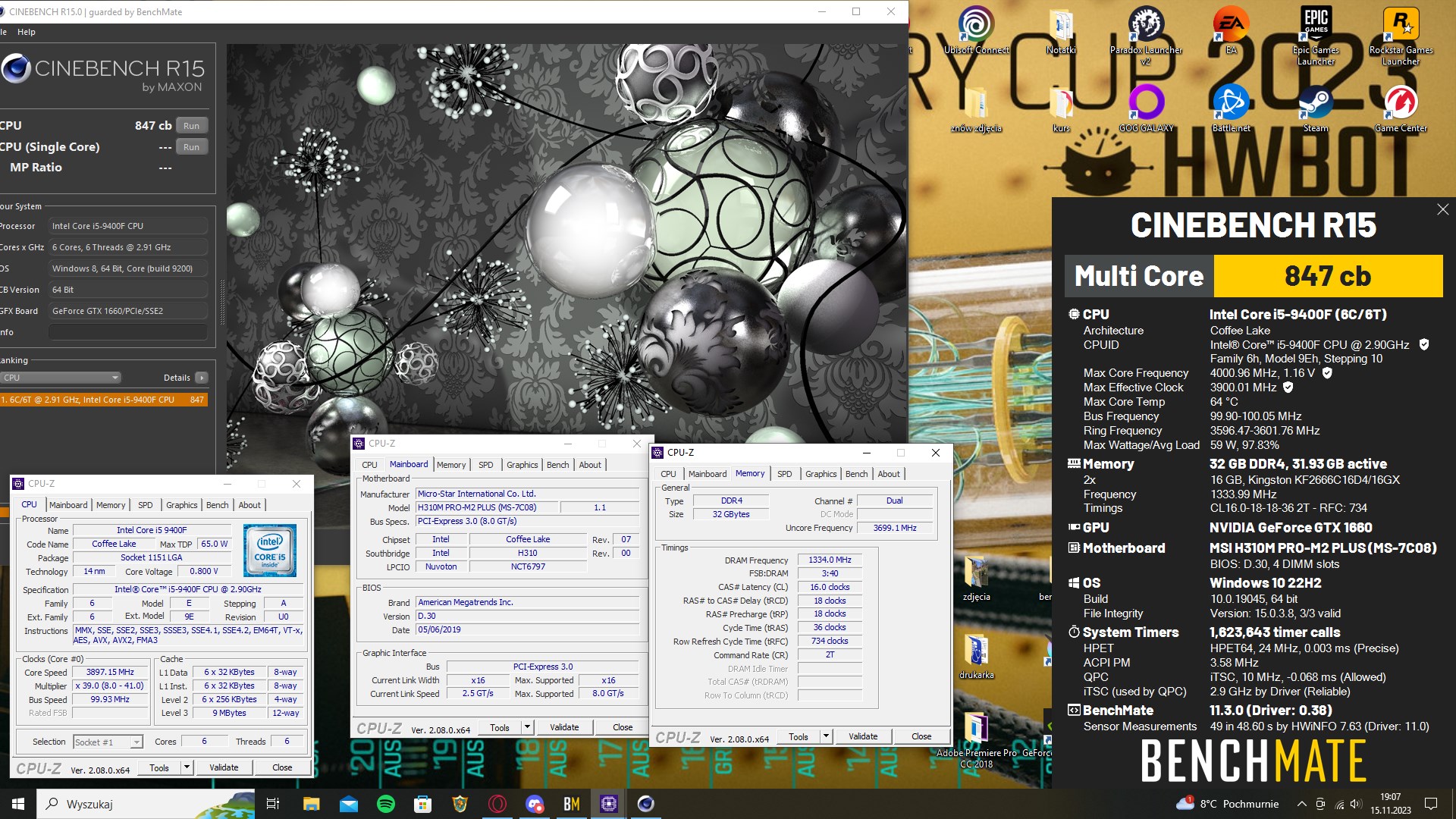1456x819 pixels.
Task: Open Ubisoft Connect desktop shortcut
Action: point(976,32)
